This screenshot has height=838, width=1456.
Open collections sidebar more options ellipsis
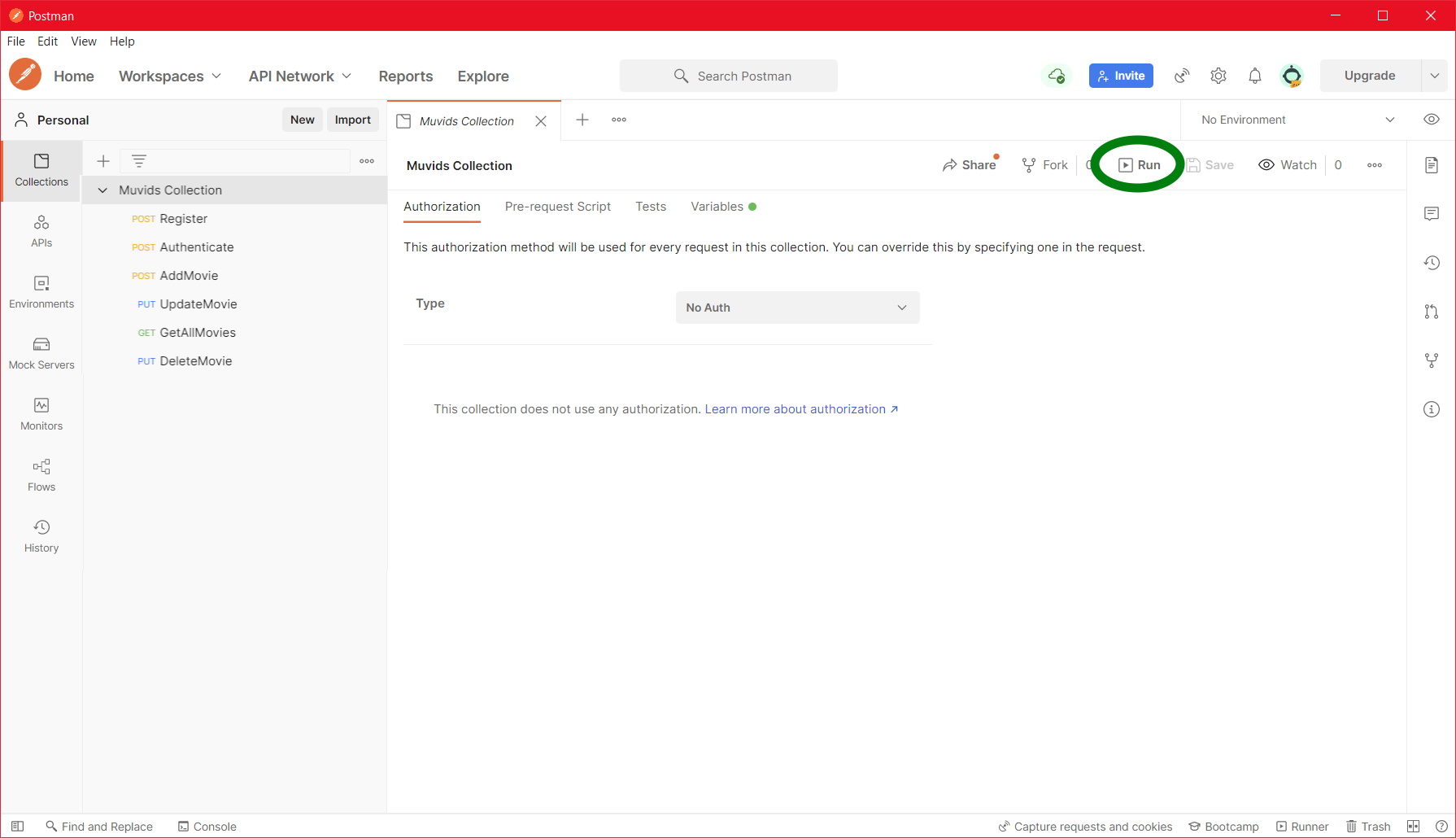pyautogui.click(x=367, y=161)
